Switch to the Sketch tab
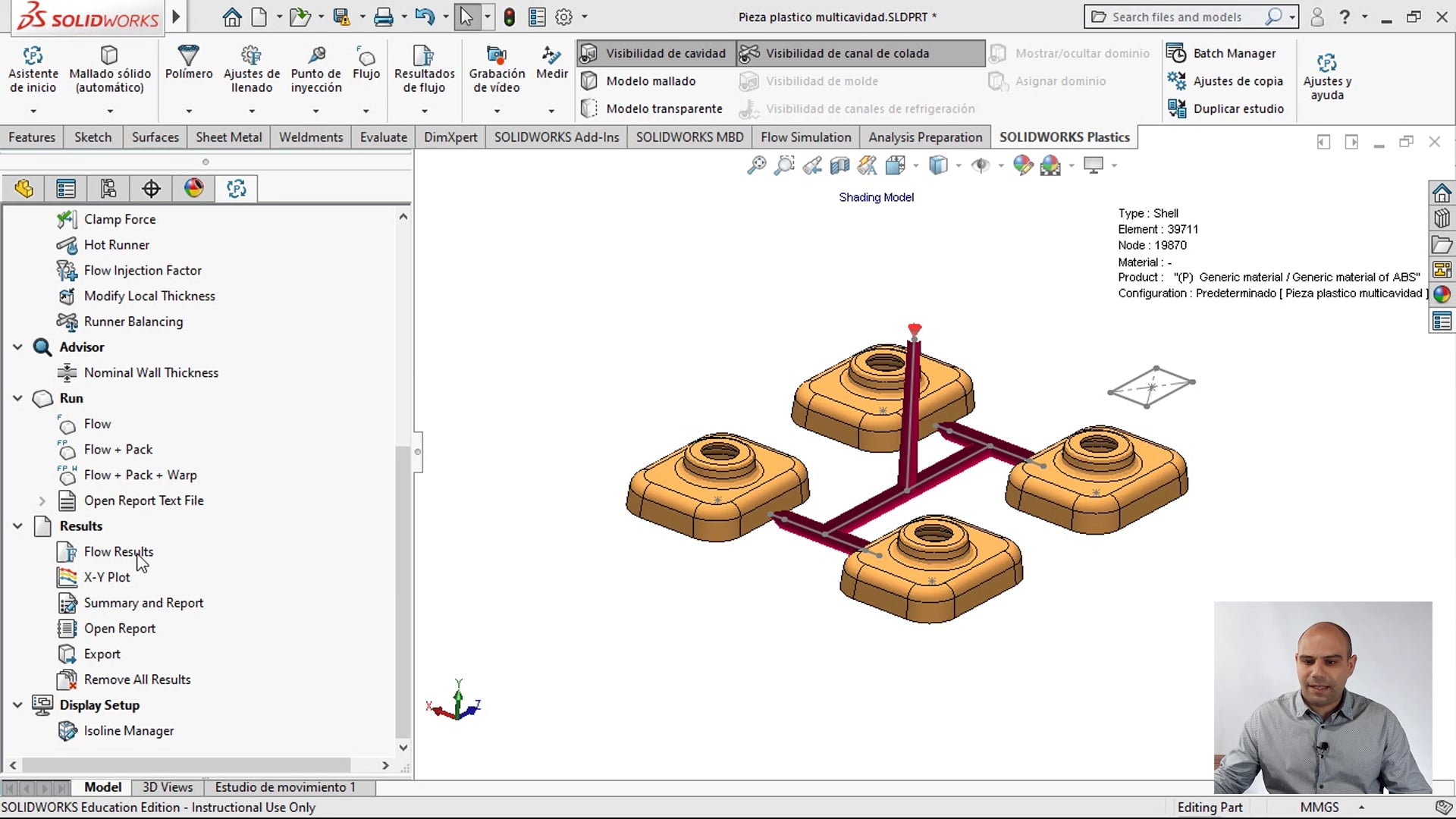Image resolution: width=1456 pixels, height=819 pixels. [x=93, y=137]
